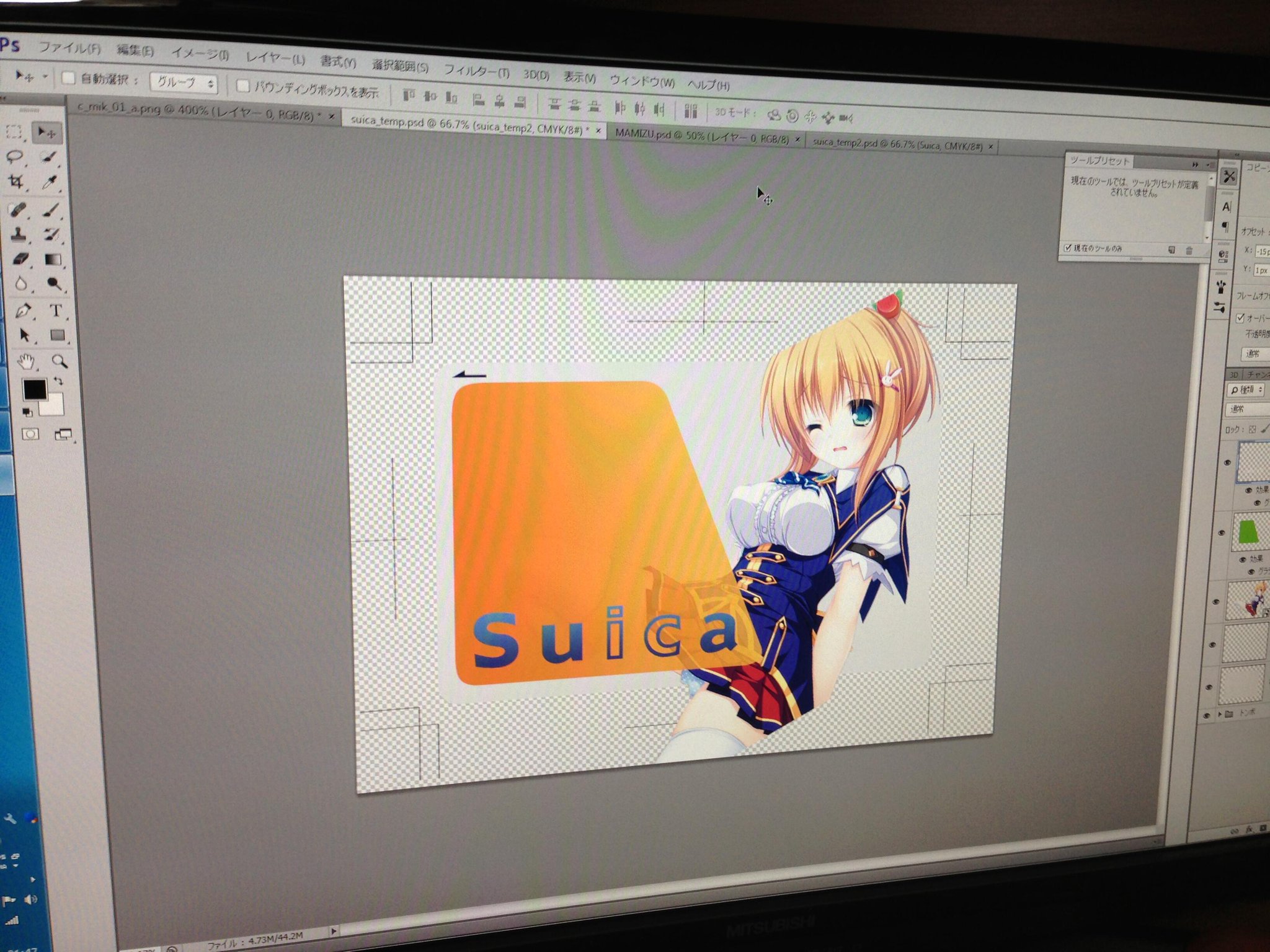Select the Rectangle shape tool
The image size is (1270, 952).
point(58,335)
